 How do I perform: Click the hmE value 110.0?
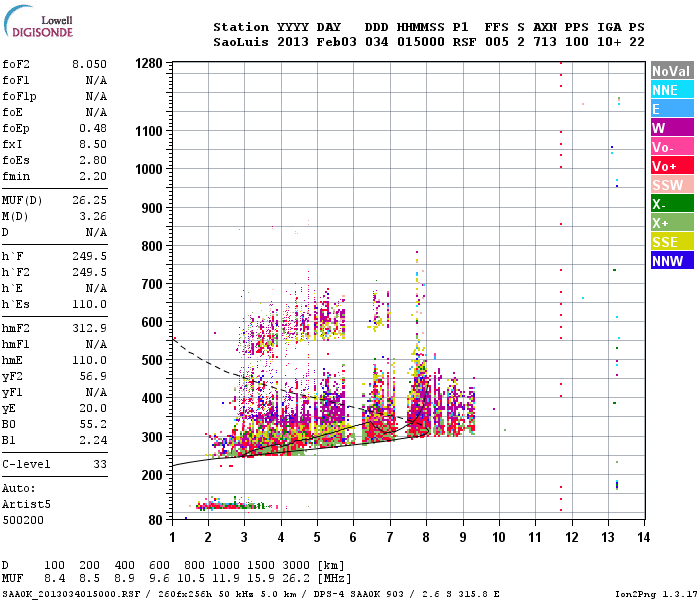[89, 360]
